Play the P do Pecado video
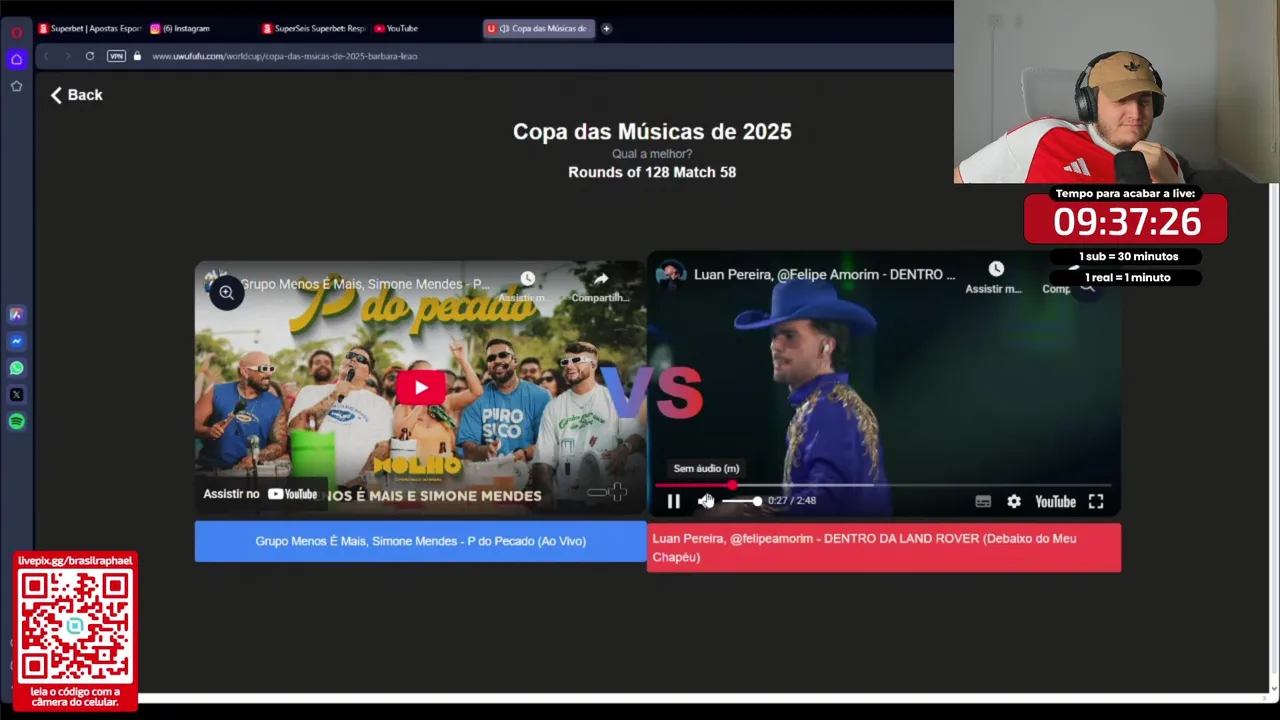The image size is (1280, 720). 420,388
